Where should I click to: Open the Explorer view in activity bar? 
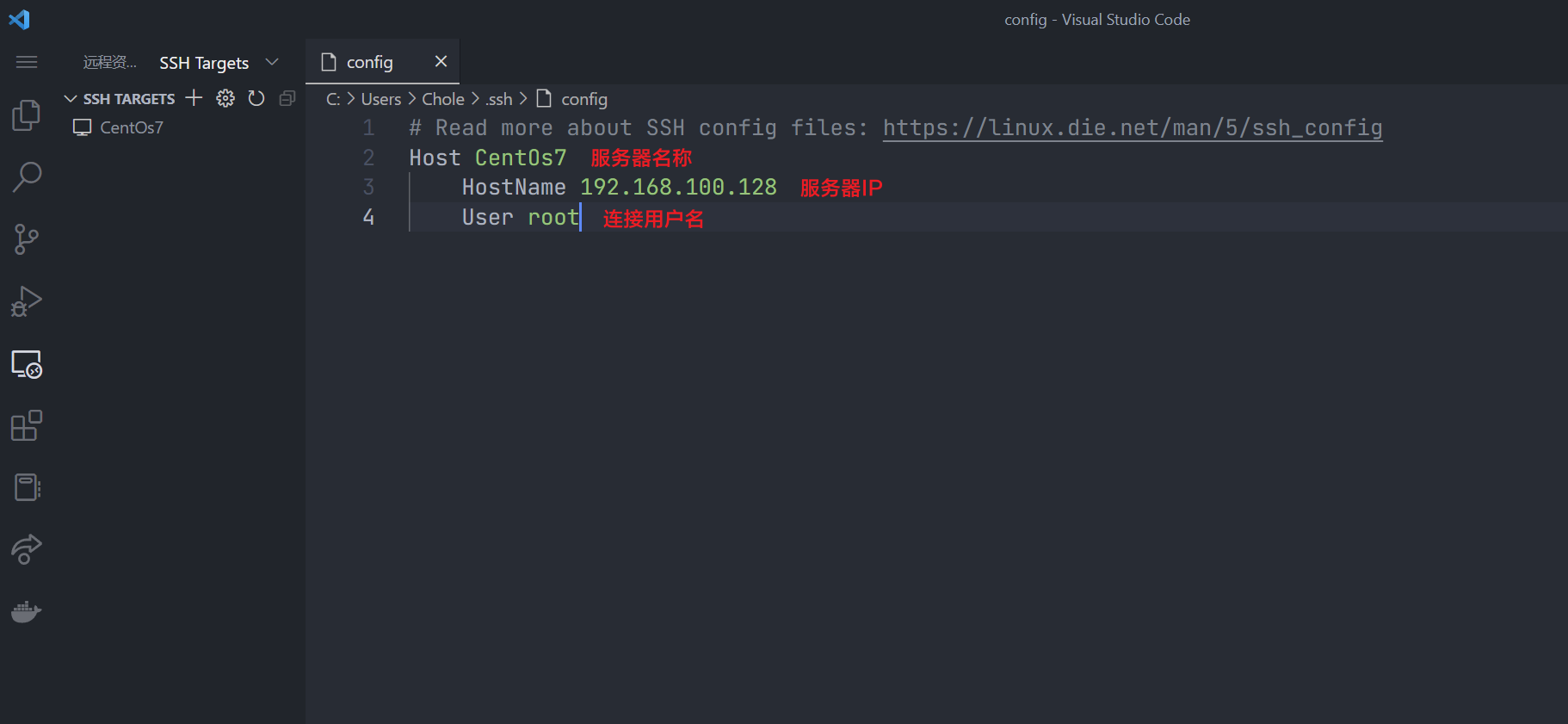26,115
